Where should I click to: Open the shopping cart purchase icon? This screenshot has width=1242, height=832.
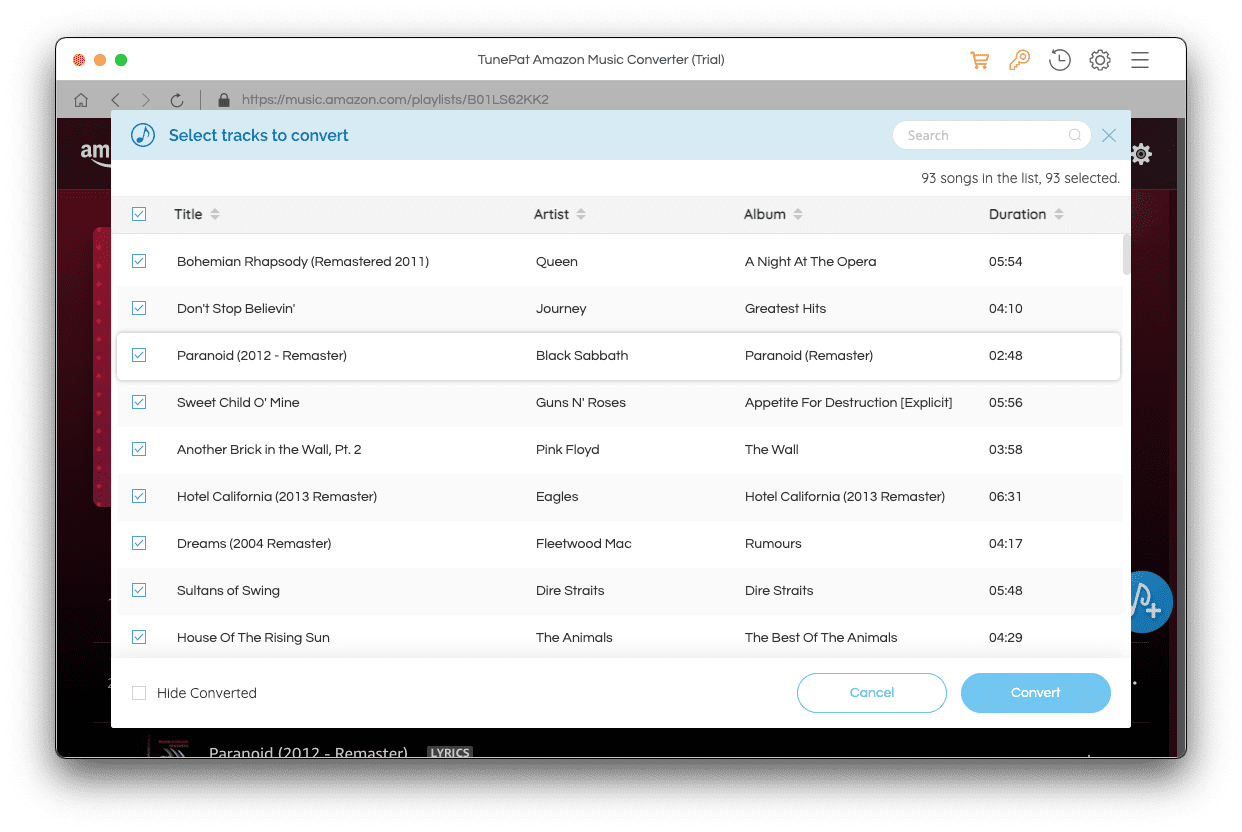(x=979, y=60)
